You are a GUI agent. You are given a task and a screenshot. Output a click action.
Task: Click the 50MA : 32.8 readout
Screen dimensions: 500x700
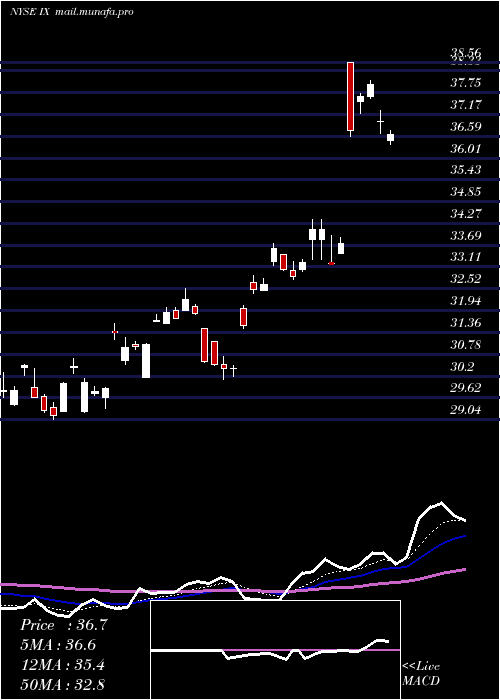coord(63,684)
